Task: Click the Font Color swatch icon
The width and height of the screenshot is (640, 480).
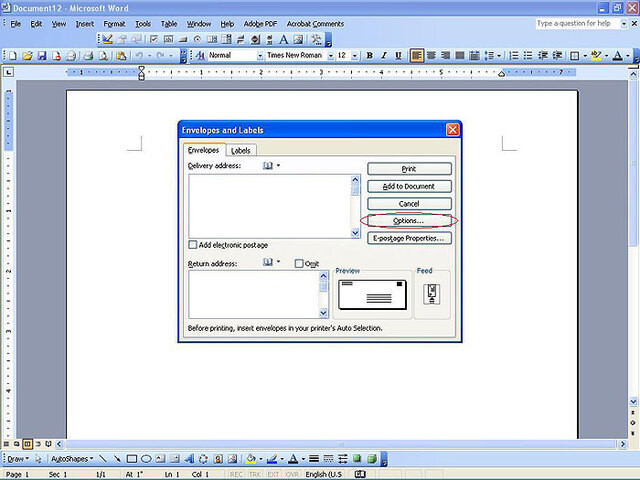Action: click(x=618, y=56)
